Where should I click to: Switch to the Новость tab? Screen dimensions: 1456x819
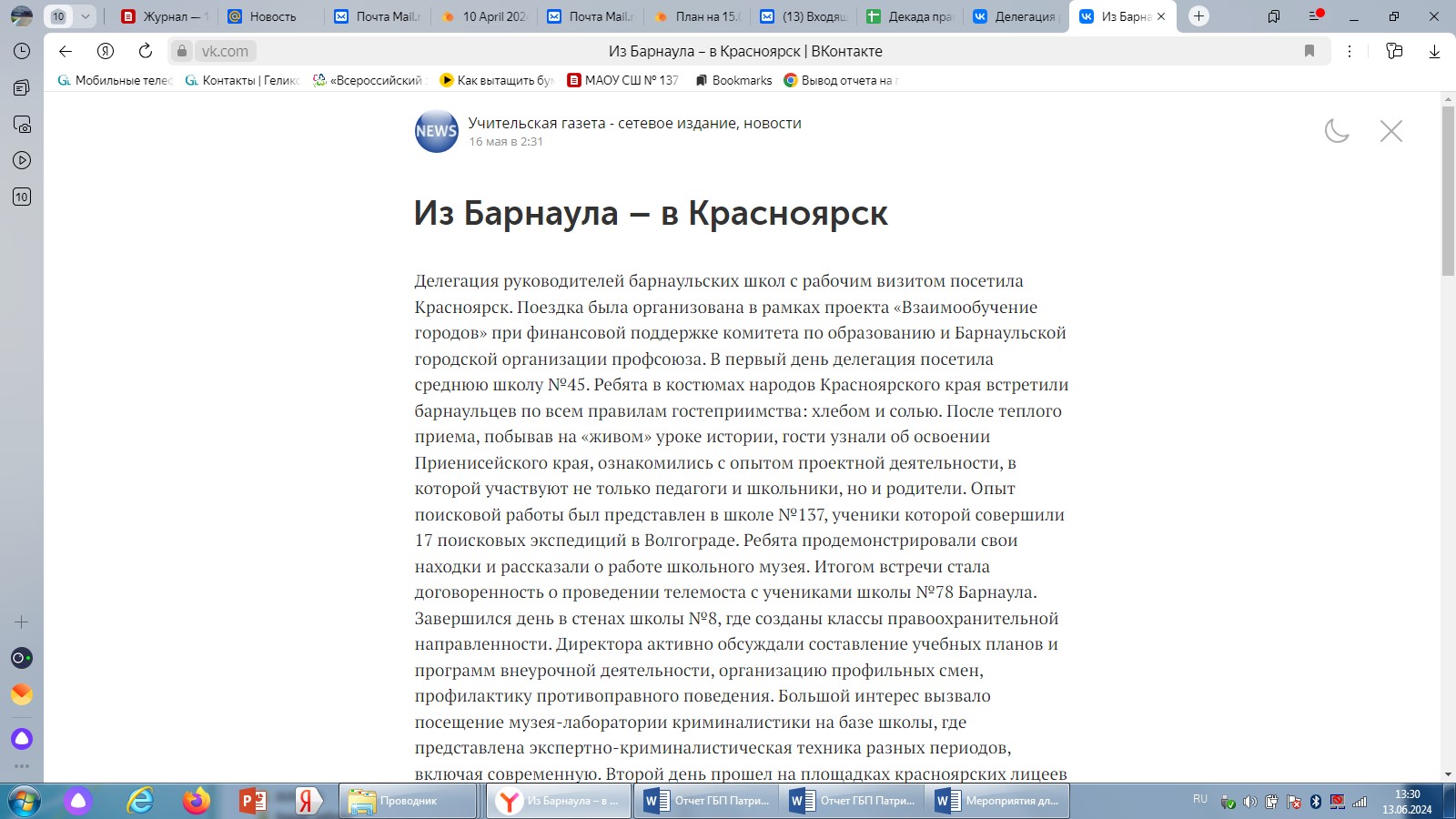[270, 16]
